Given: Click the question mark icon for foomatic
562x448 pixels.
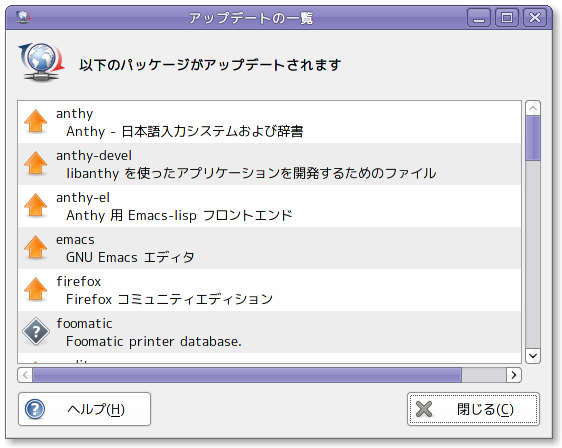Looking at the screenshot, I should 36,332.
